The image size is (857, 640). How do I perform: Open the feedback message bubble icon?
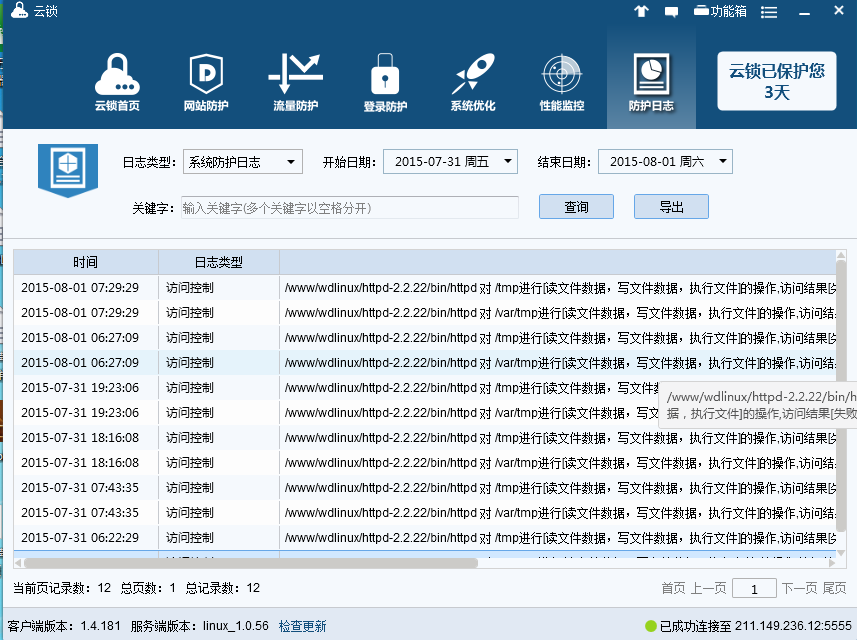(671, 12)
